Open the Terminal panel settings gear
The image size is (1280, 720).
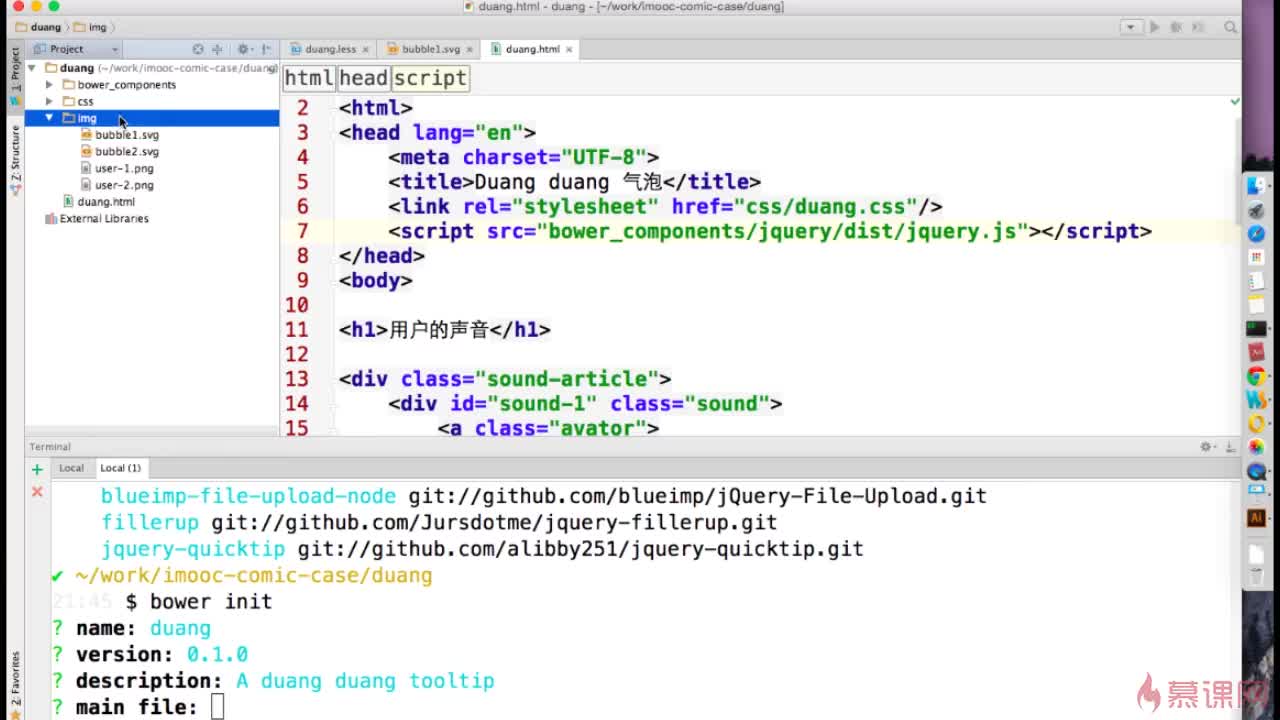click(x=1207, y=447)
